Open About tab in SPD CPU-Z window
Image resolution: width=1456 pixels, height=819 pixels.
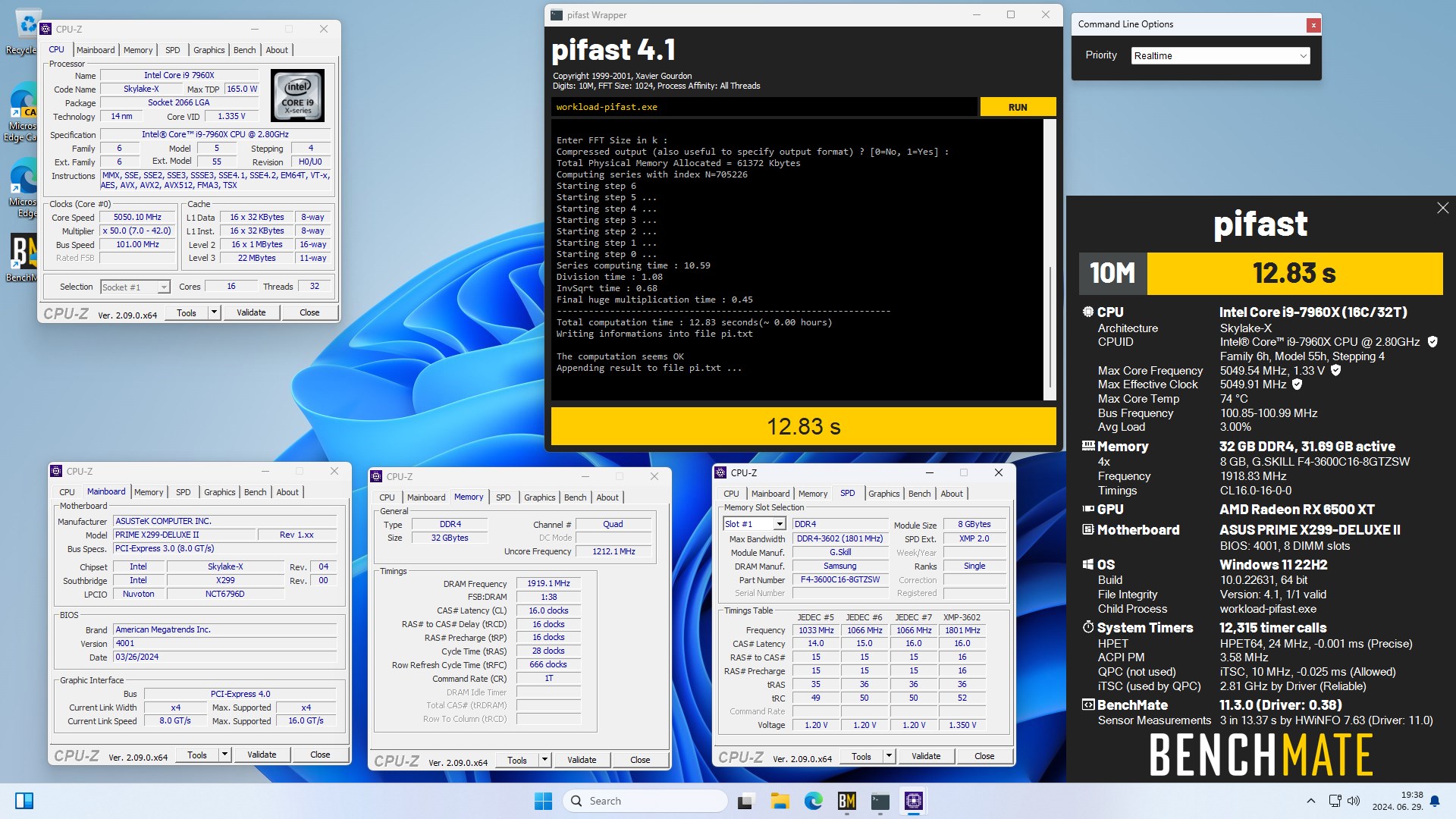pyautogui.click(x=952, y=494)
